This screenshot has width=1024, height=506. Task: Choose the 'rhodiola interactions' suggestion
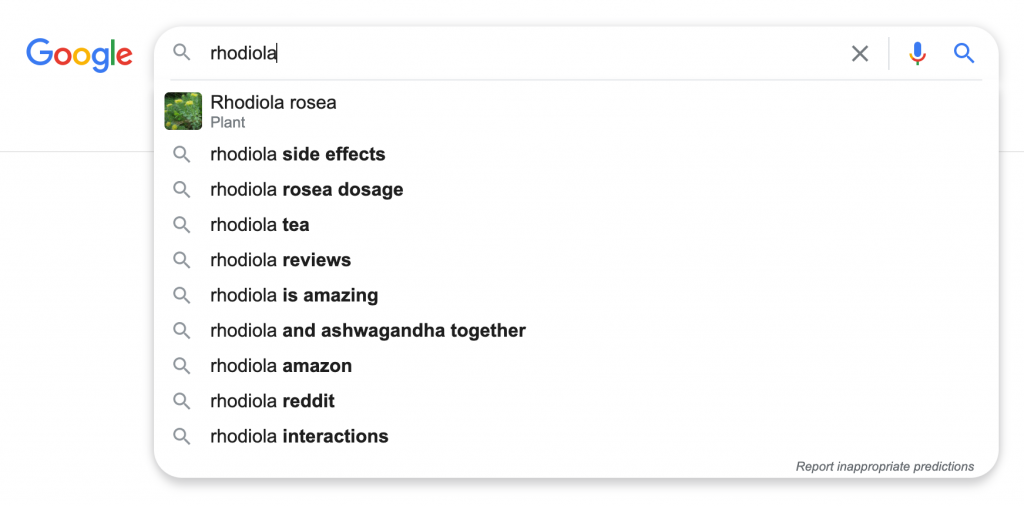tap(576, 436)
